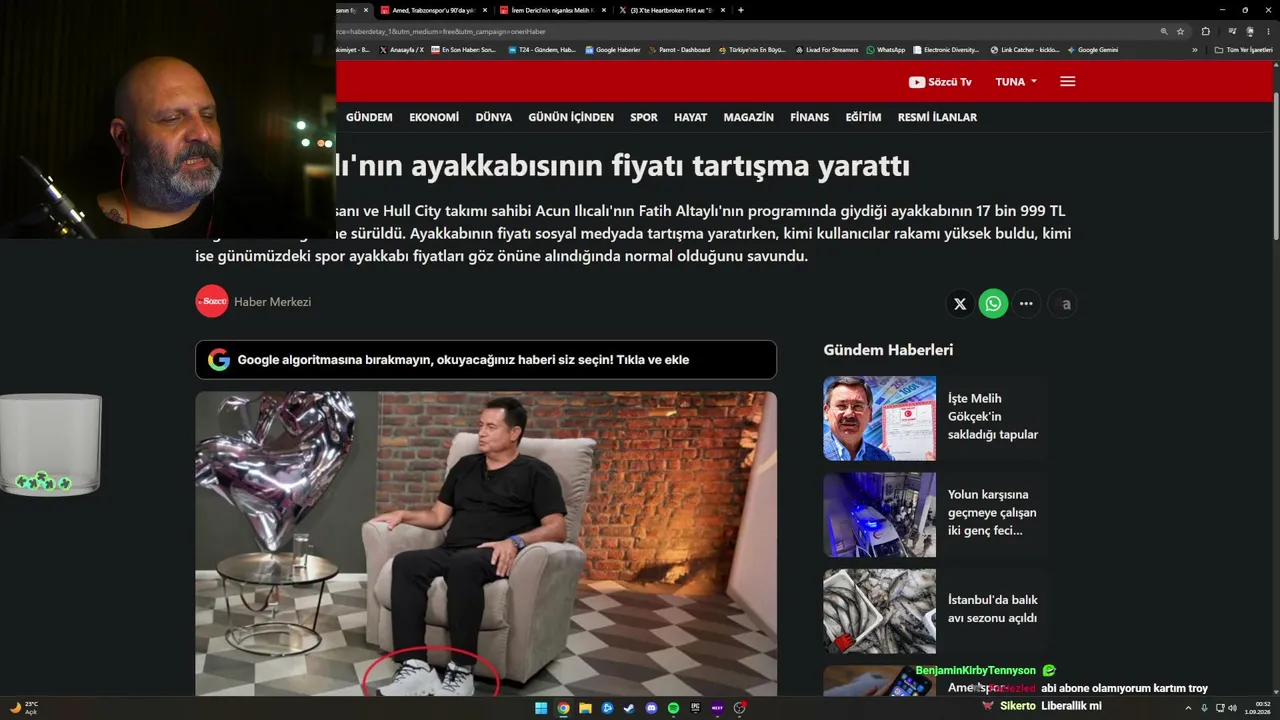Viewport: 1280px width, 720px height.
Task: Open the Acun Ilıcalı article photo
Action: click(486, 543)
